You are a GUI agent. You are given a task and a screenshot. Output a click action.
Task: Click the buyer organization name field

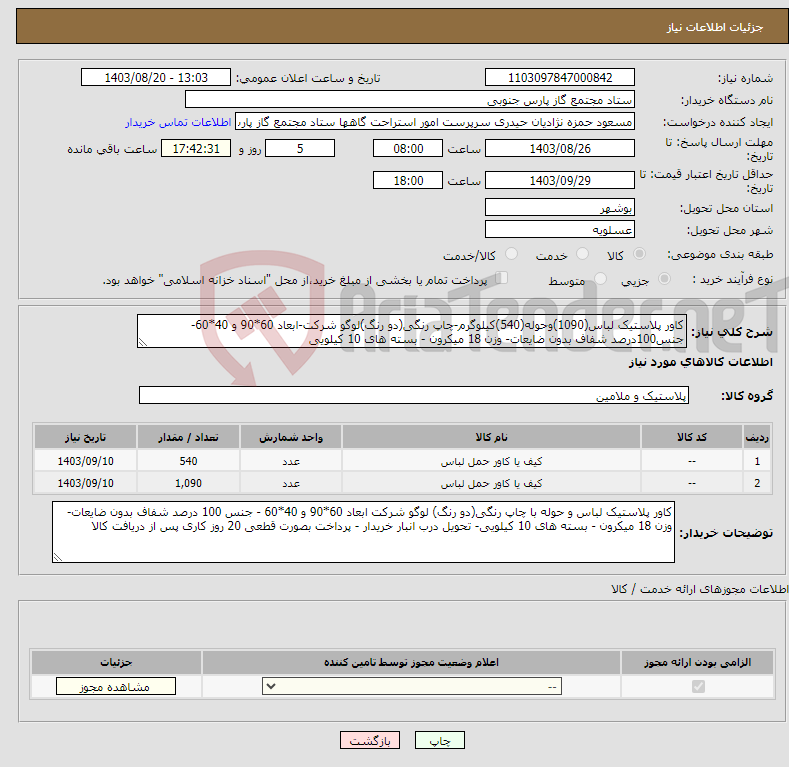[410, 100]
